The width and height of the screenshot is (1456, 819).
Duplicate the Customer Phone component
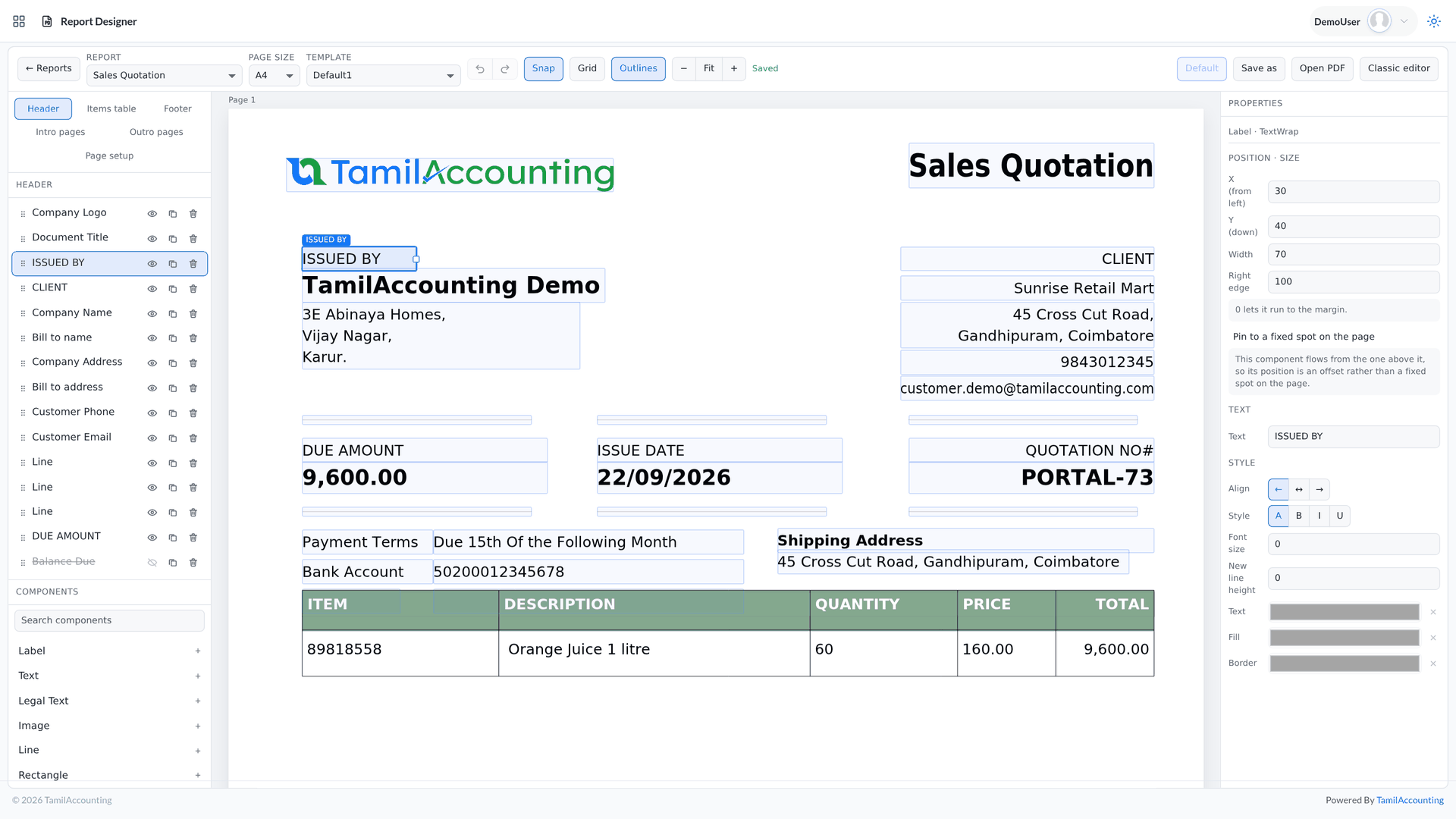[173, 413]
